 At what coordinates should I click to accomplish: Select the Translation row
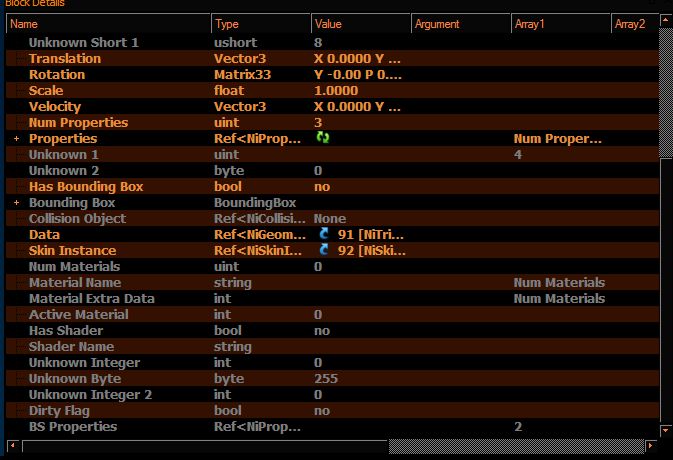tap(333, 58)
